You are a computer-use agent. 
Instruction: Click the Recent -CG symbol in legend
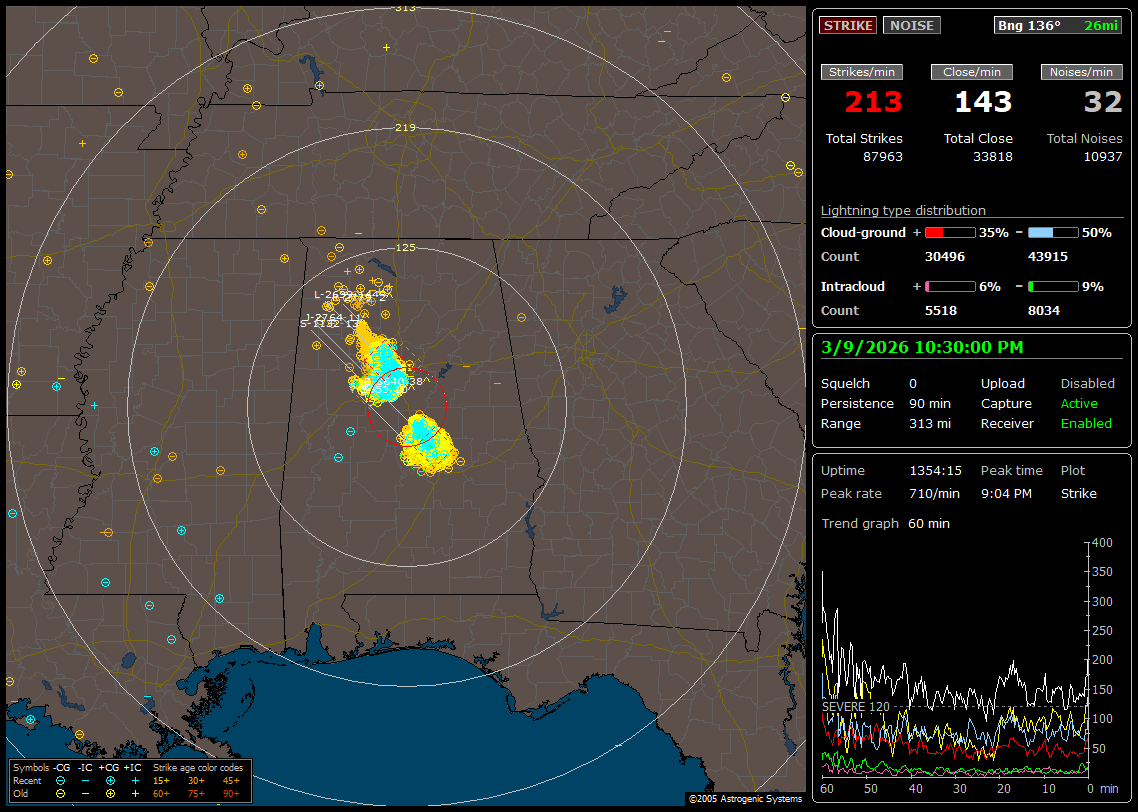(x=61, y=780)
